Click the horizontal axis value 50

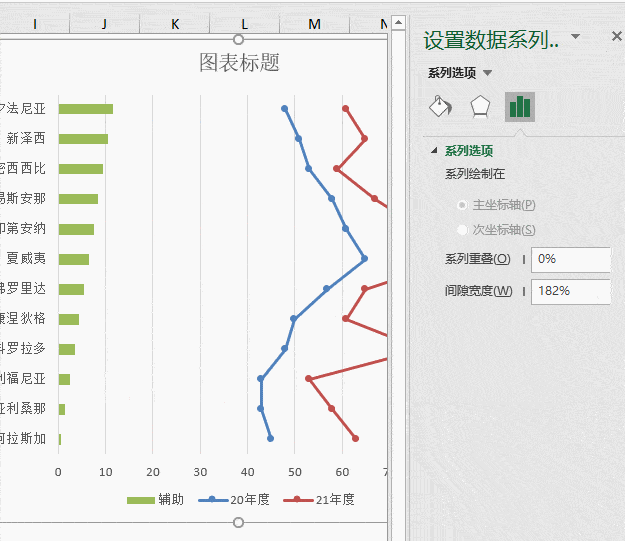point(295,472)
